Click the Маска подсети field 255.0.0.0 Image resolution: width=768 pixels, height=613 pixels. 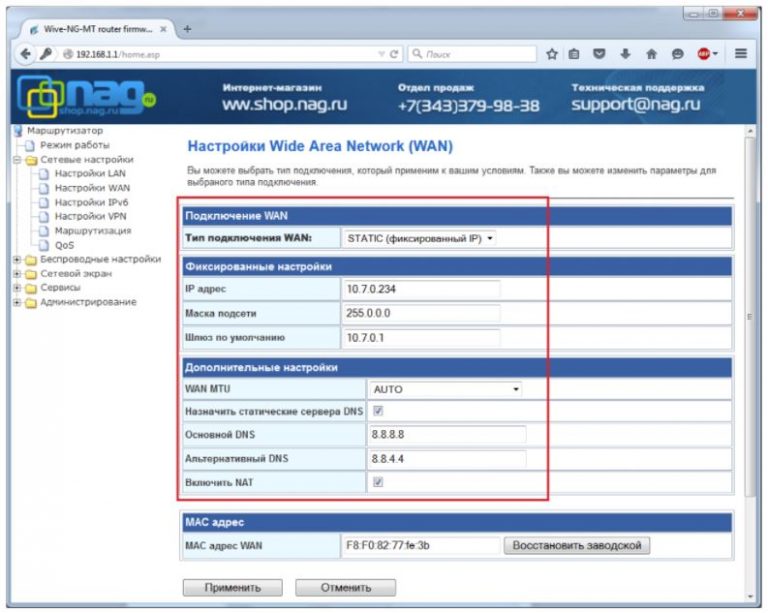click(421, 313)
